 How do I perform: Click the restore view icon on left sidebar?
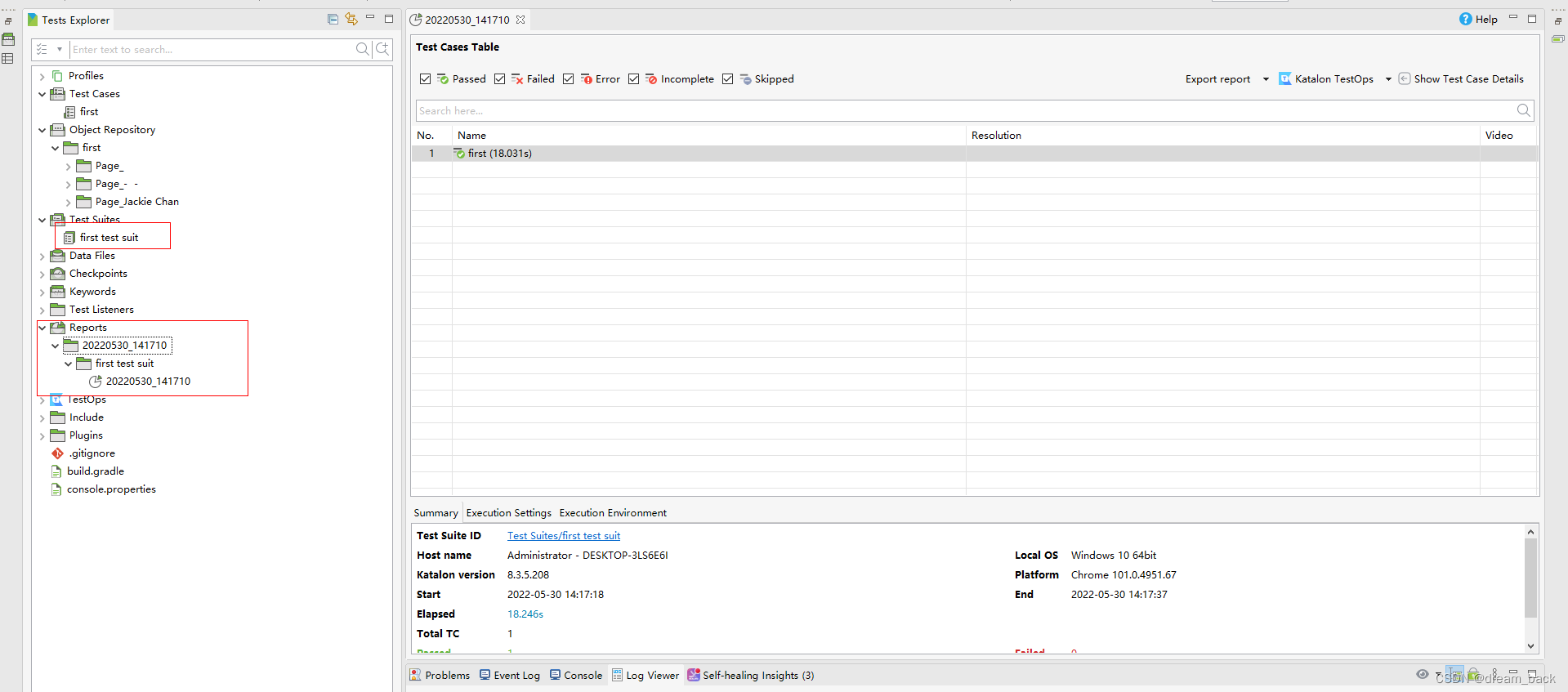8,21
